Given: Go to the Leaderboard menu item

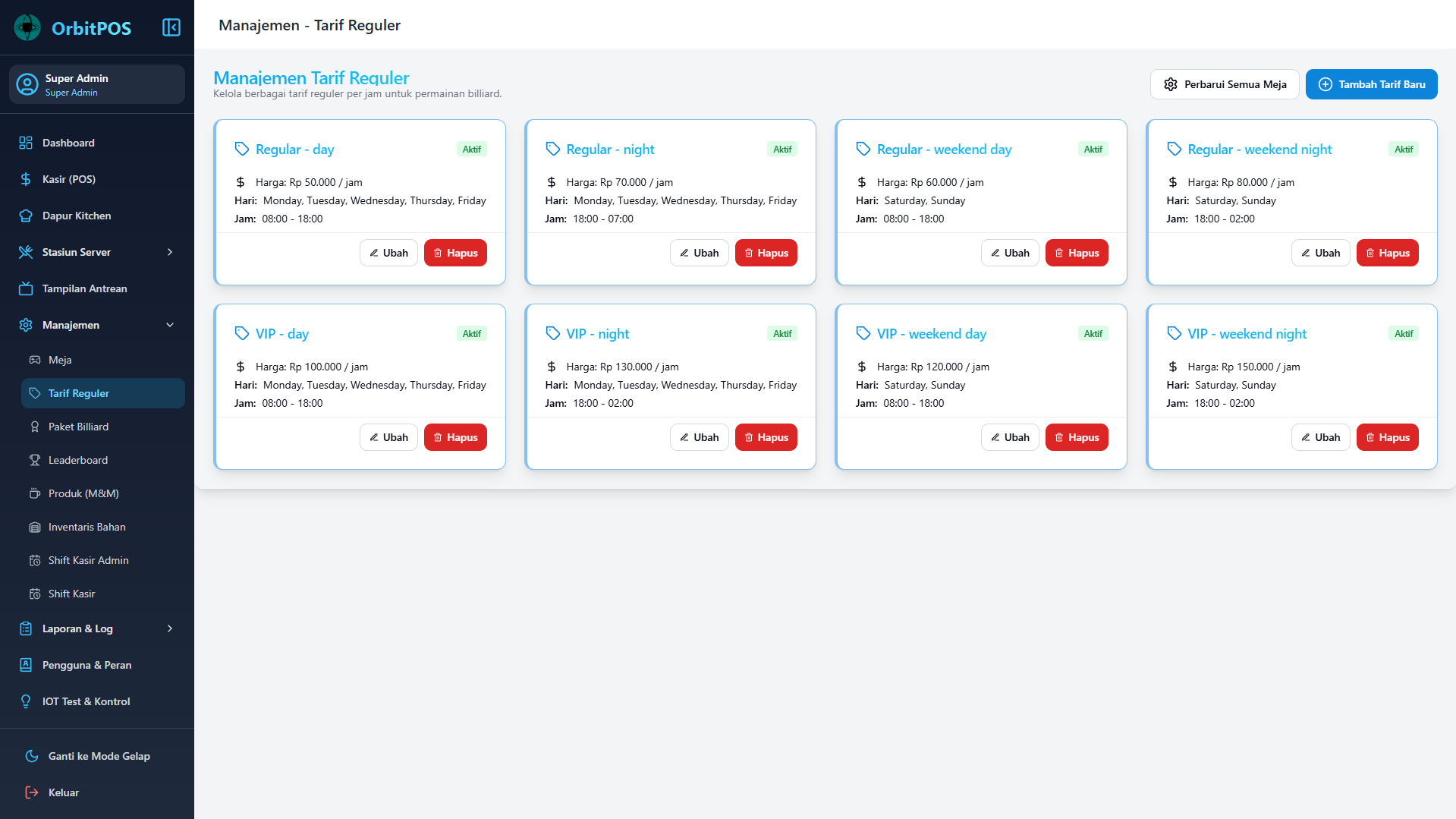Looking at the screenshot, I should 77,460.
